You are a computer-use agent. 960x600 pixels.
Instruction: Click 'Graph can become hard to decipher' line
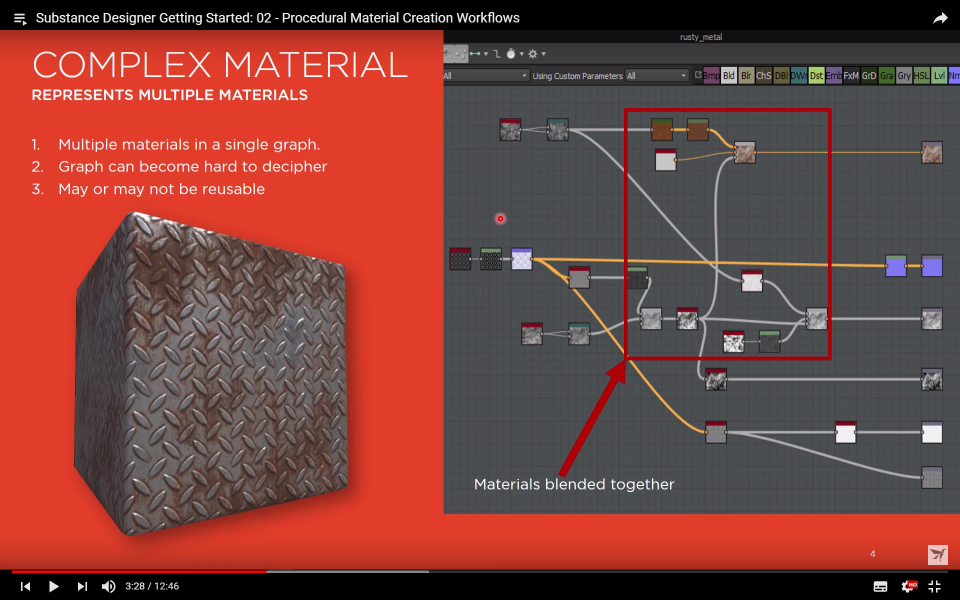pos(193,167)
